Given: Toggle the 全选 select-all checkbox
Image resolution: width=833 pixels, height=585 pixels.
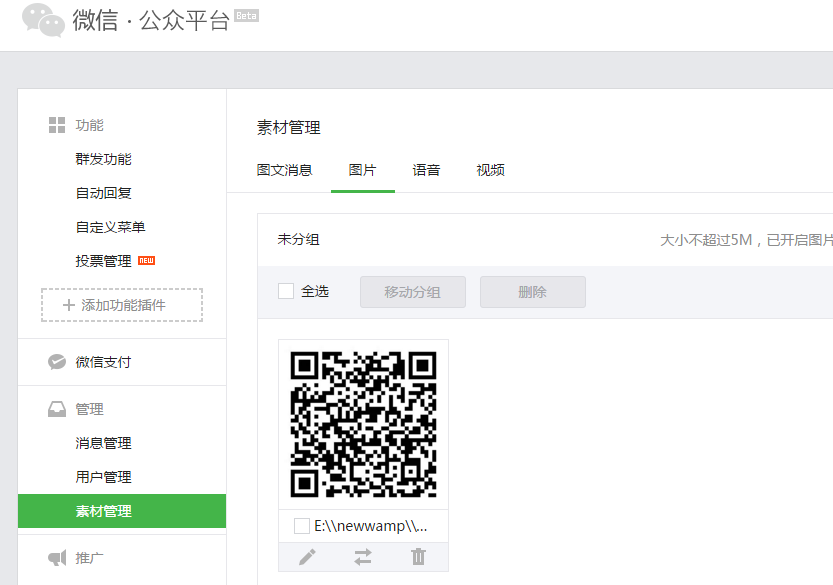Looking at the screenshot, I should coord(286,291).
